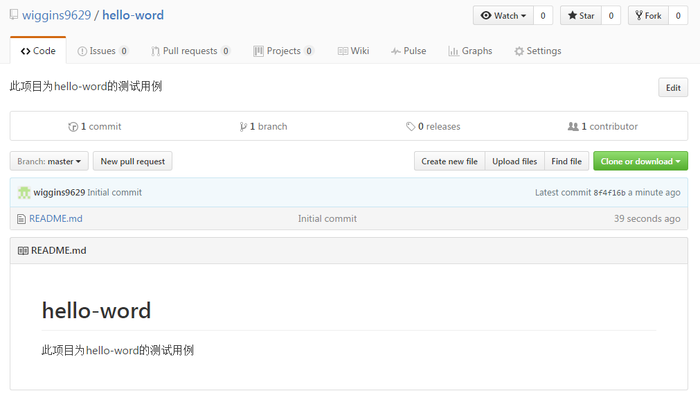Open the Branch: master dropdown
The width and height of the screenshot is (700, 400).
pos(49,161)
